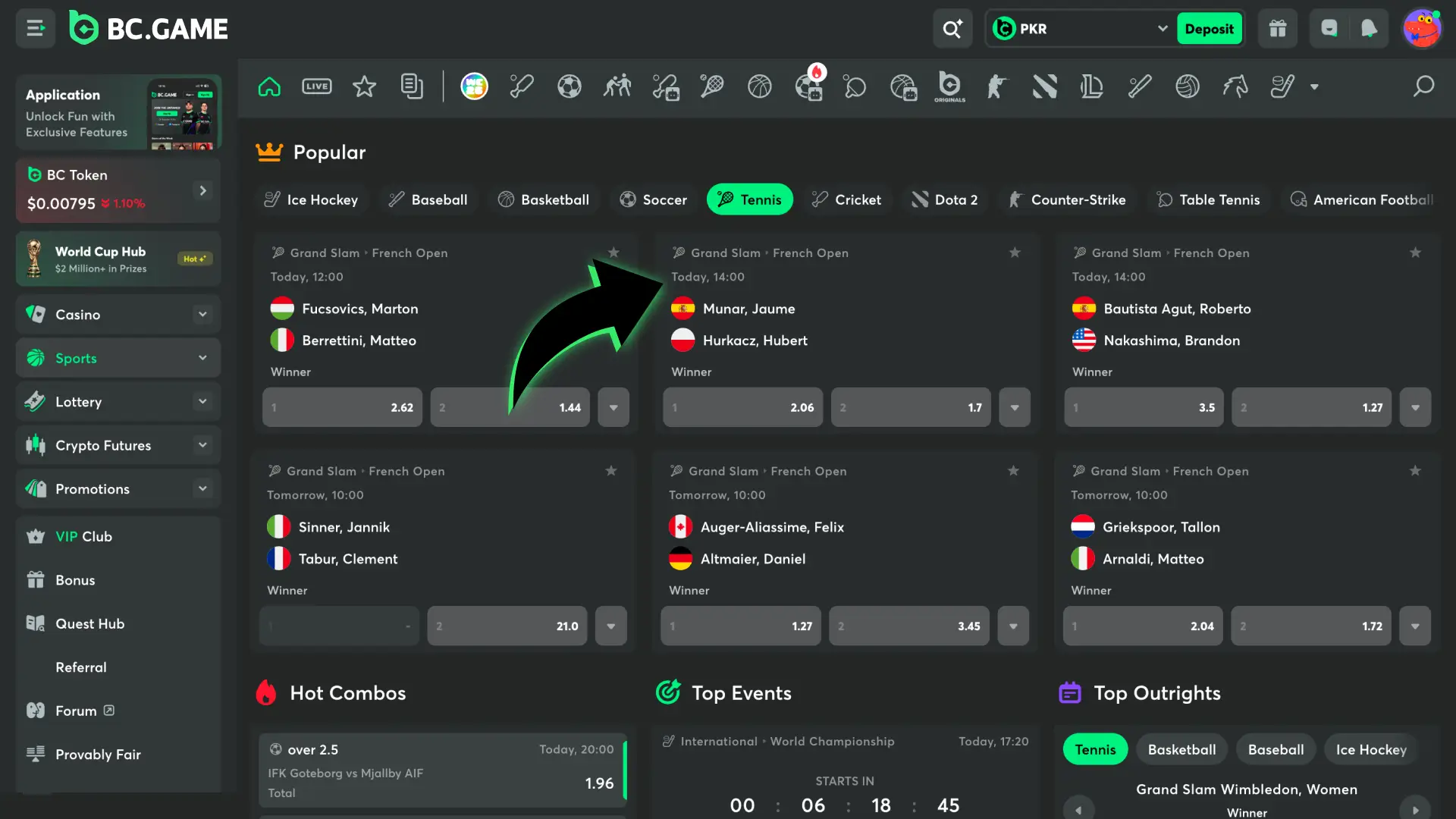Open the chat bubble icon
Viewport: 1456px width, 819px height.
(1329, 29)
